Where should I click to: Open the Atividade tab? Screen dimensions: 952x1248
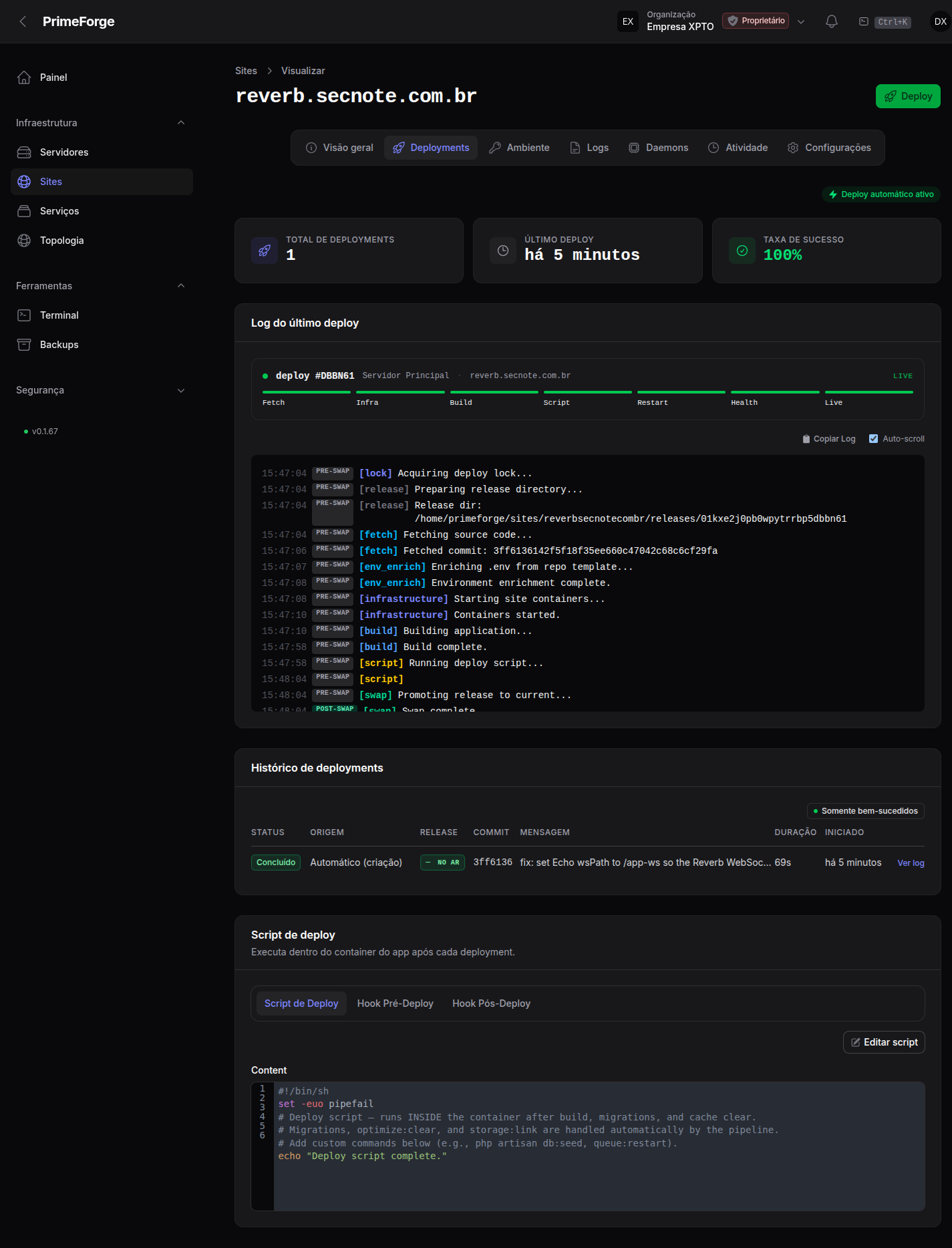738,148
